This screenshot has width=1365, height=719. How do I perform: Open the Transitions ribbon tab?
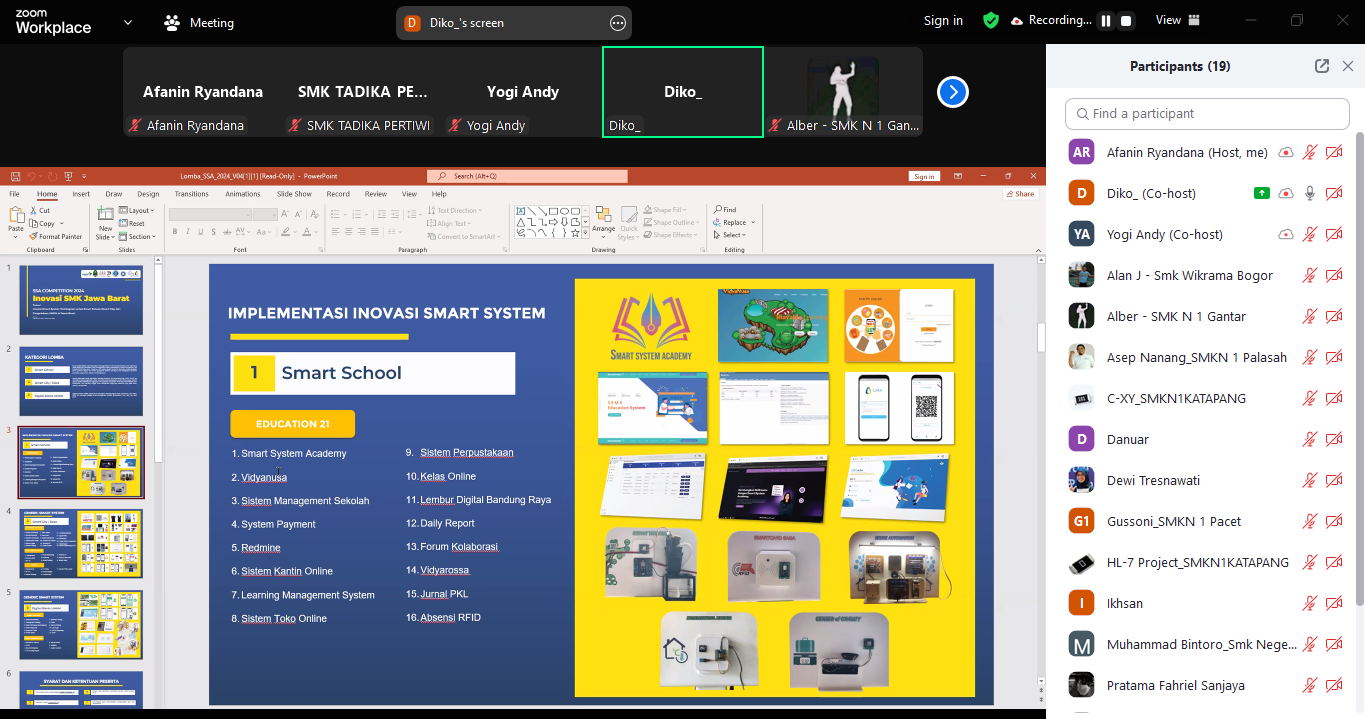(x=191, y=194)
